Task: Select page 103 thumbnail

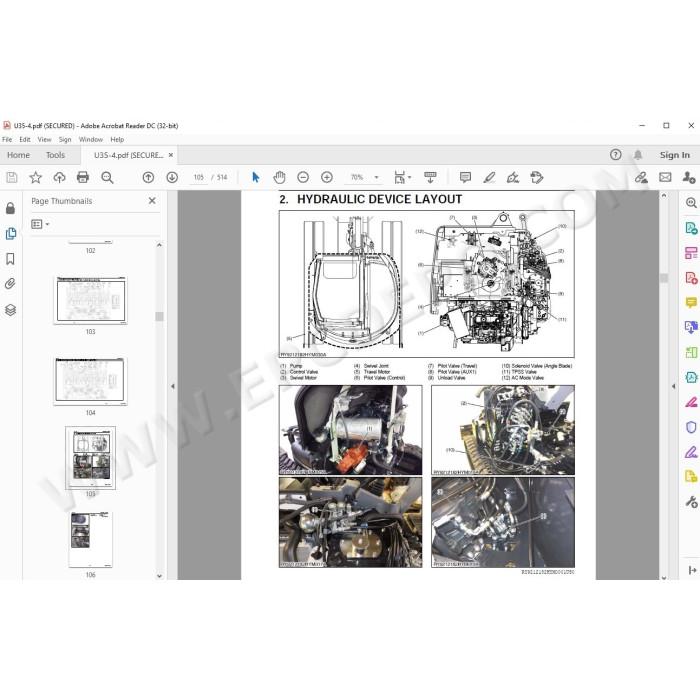Action: click(x=90, y=300)
